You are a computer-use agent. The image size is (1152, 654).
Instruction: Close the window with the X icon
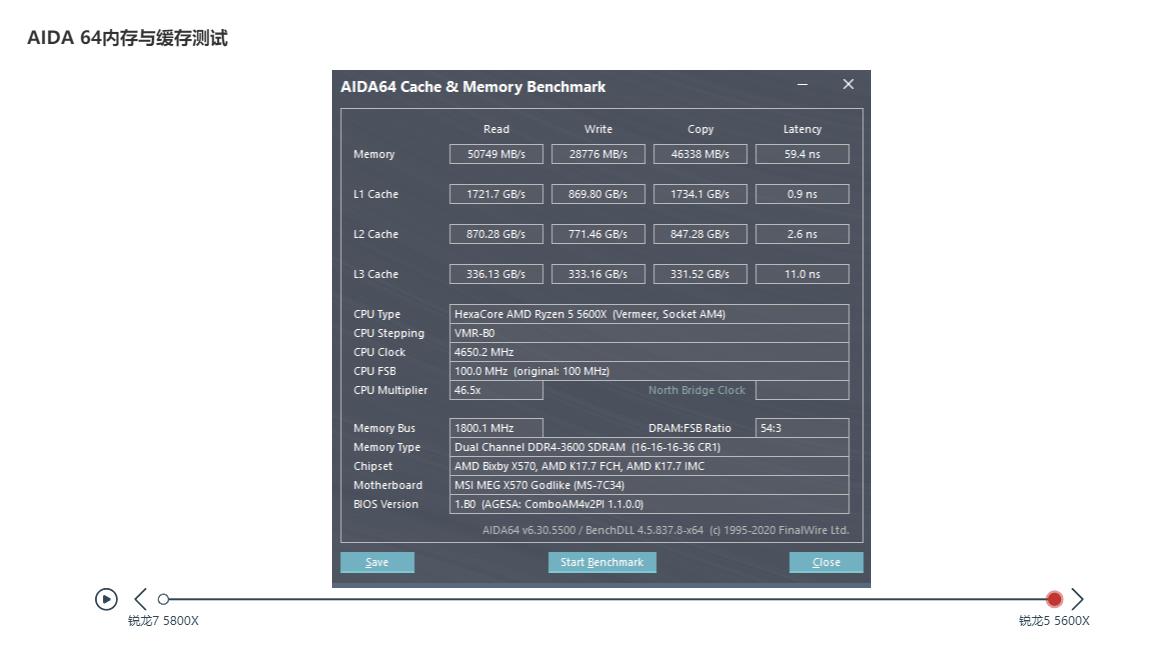(x=848, y=85)
